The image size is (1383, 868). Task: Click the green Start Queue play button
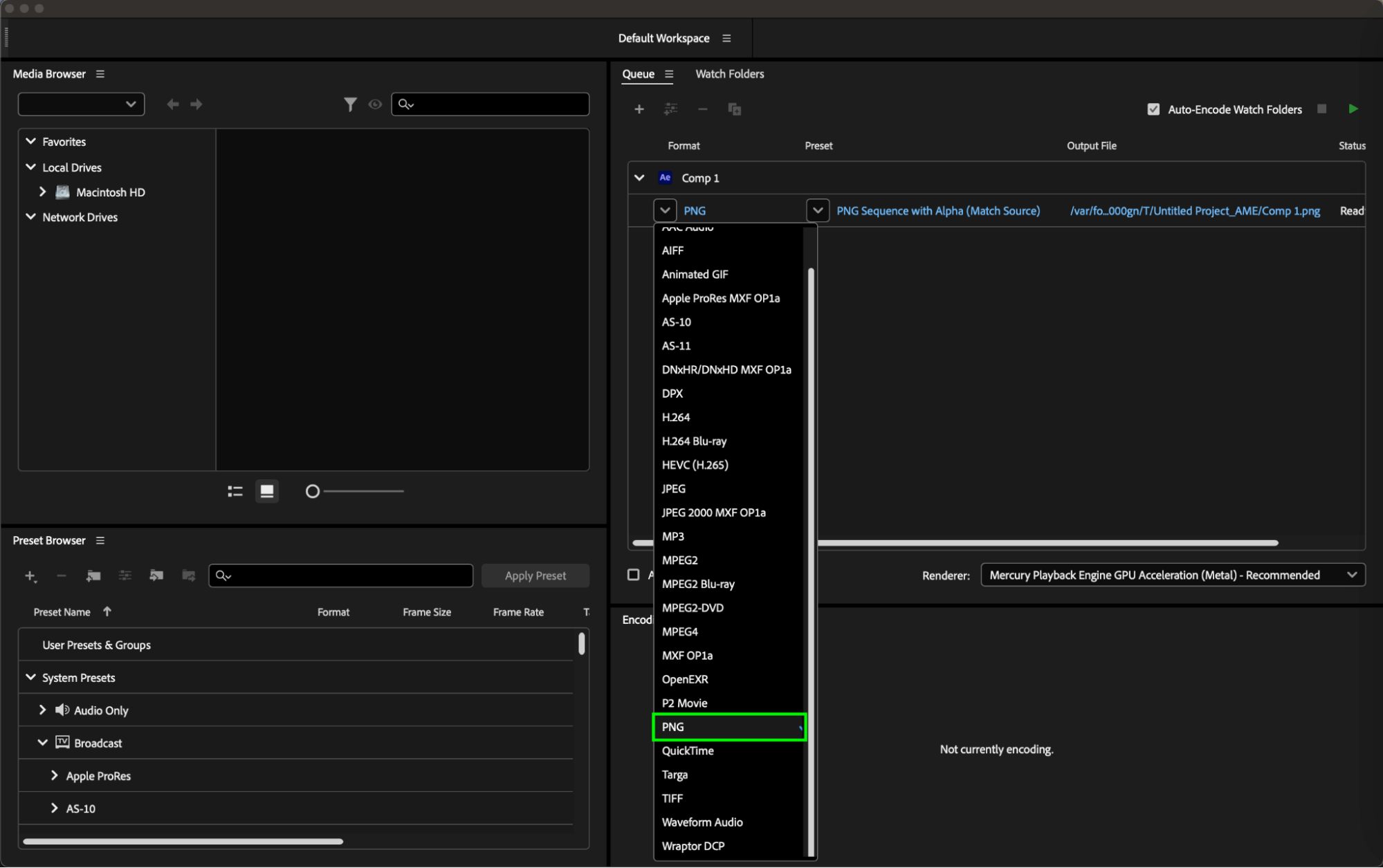coord(1353,109)
